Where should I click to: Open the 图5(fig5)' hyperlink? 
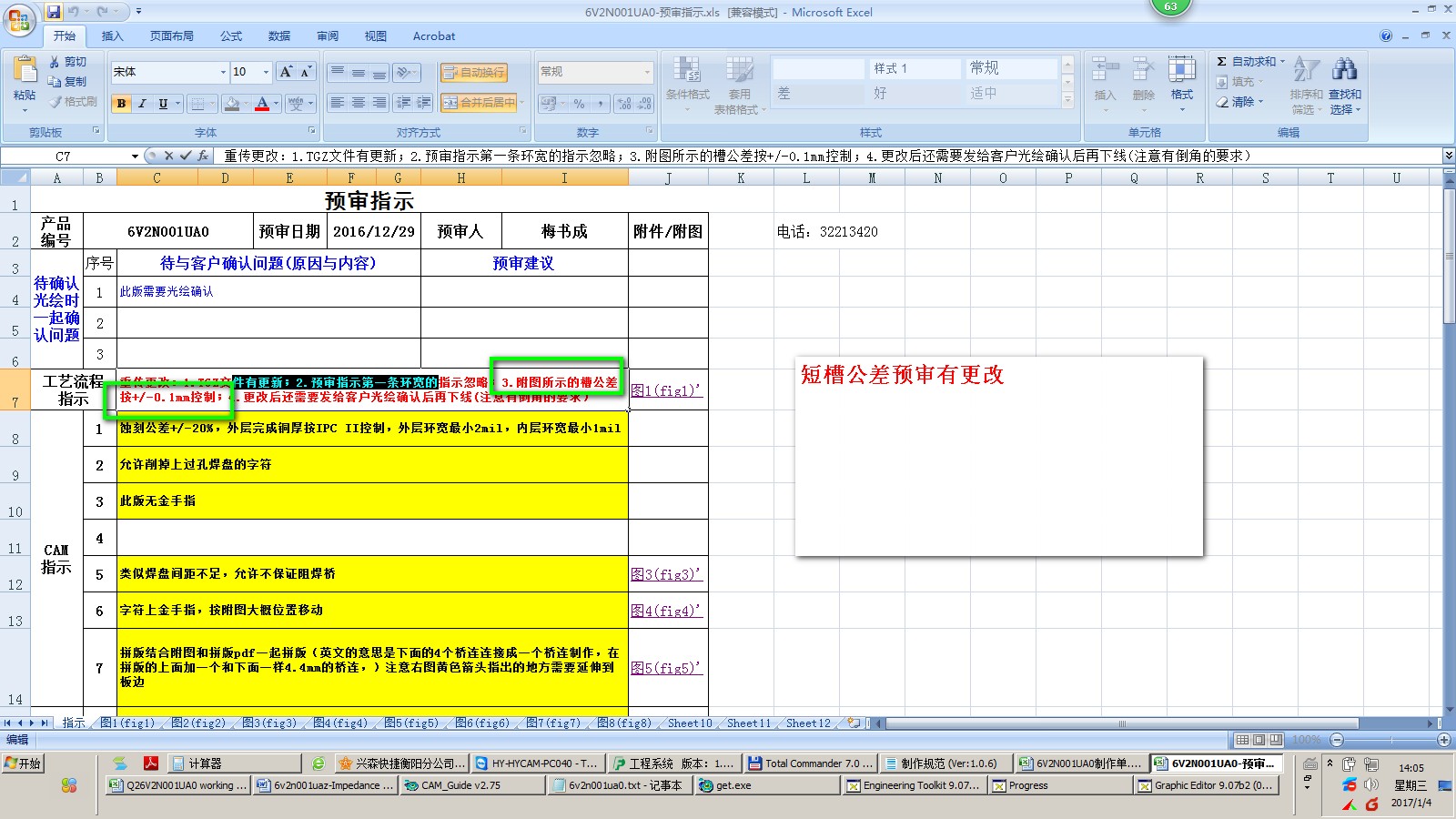tap(666, 668)
